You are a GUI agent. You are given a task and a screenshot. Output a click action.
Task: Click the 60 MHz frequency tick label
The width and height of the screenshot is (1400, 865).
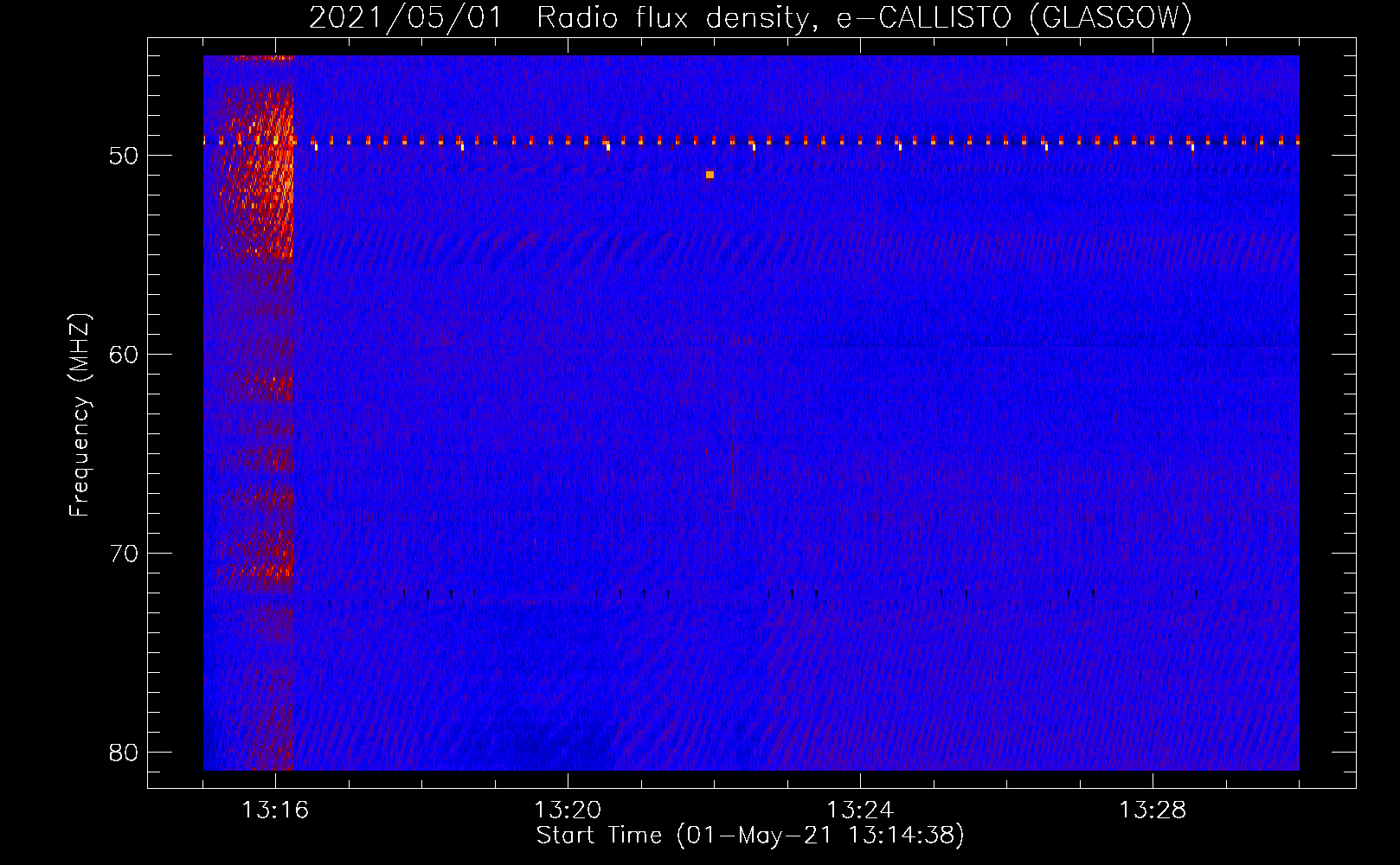(x=124, y=355)
